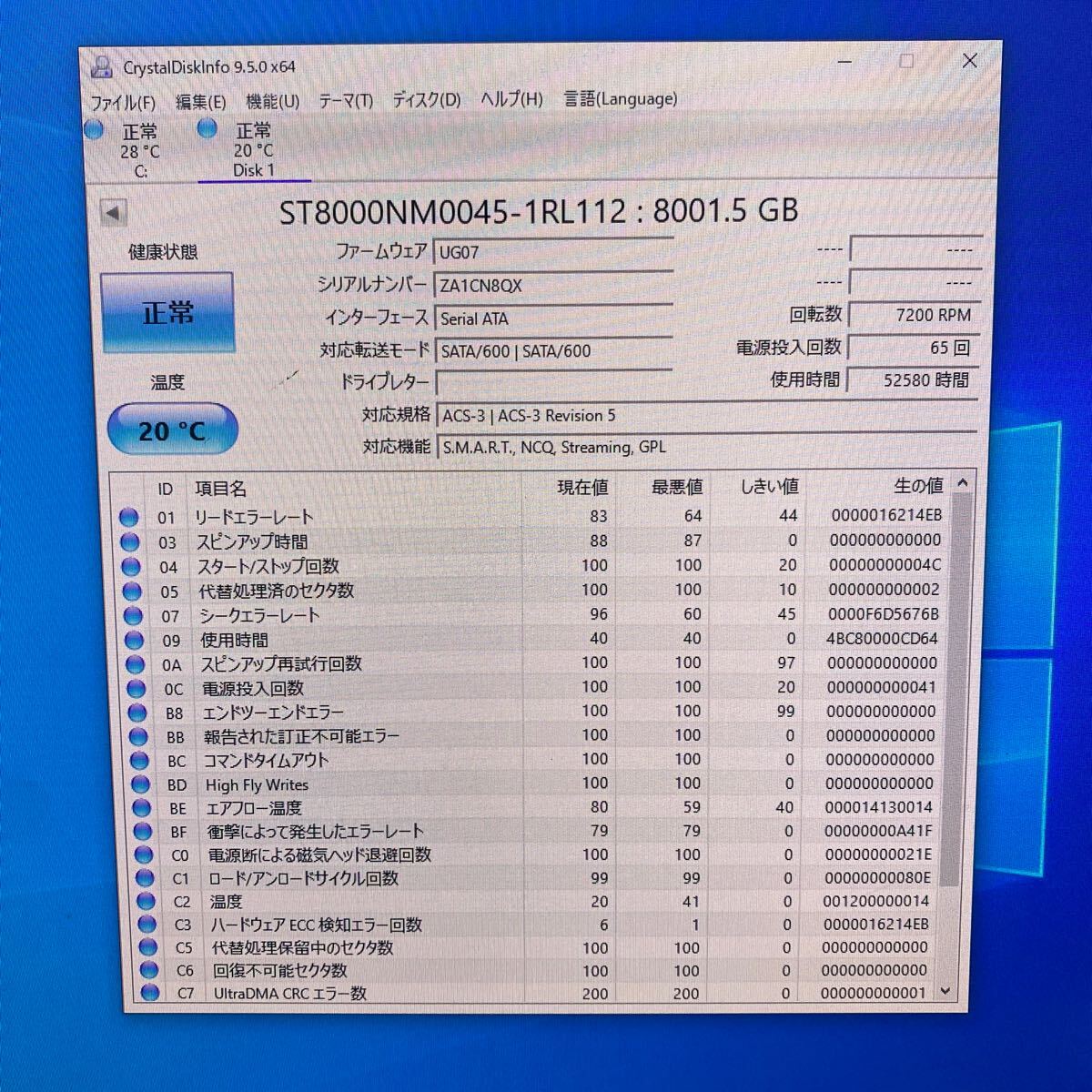Select the 代替処理済のセクタ数 row name

pos(277,591)
